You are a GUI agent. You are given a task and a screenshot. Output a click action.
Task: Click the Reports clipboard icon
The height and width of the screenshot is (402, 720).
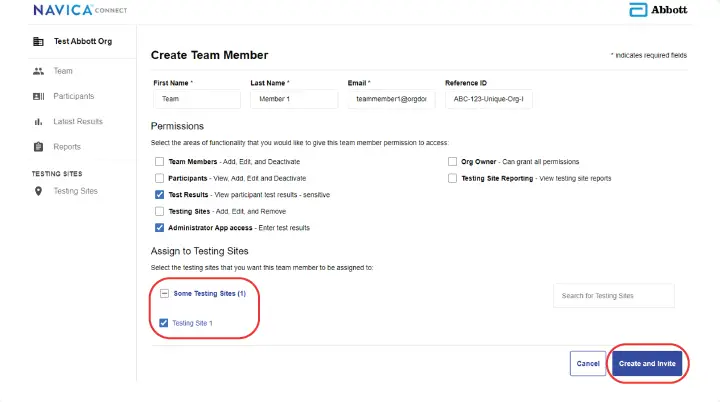pyautogui.click(x=38, y=147)
